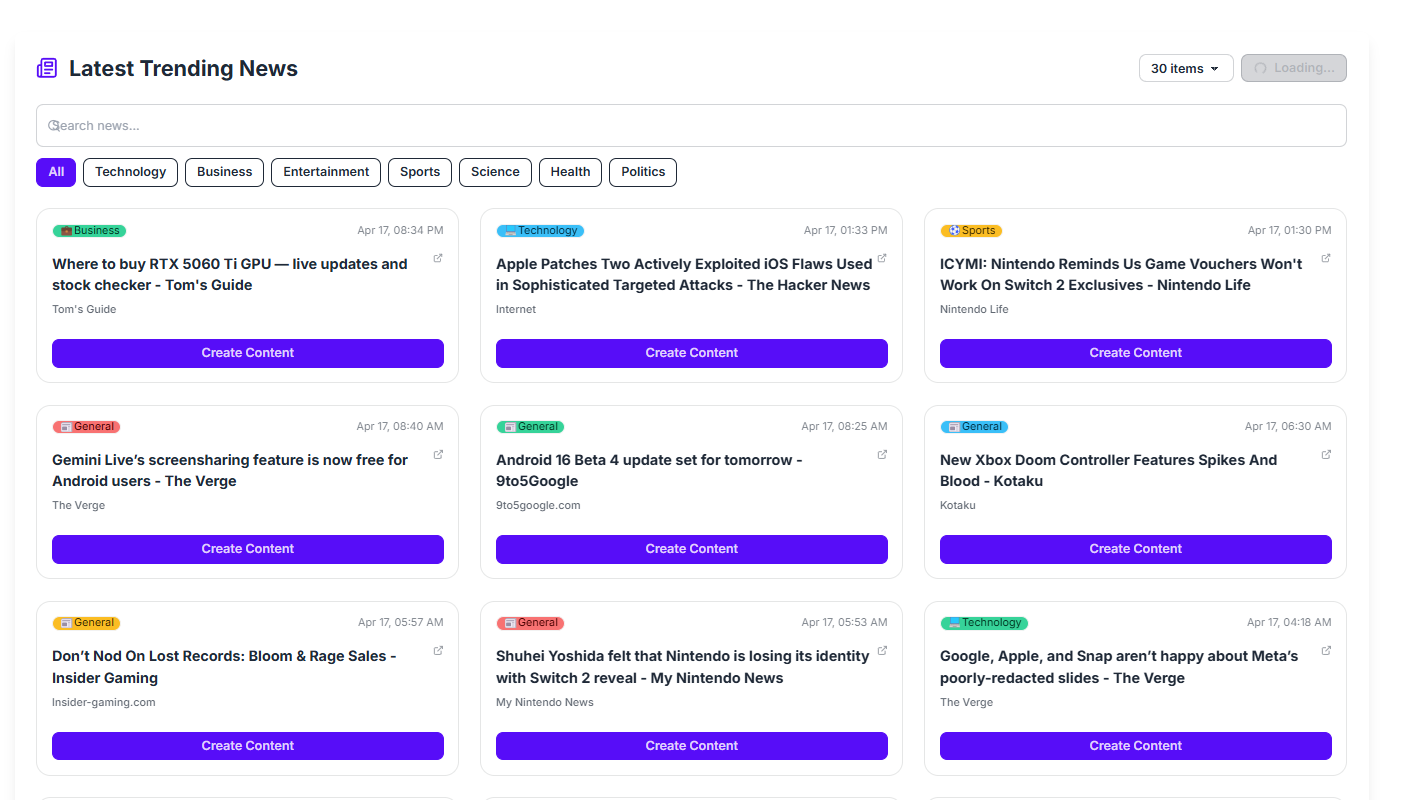Click the 'Insider-gaming.com' source label

(x=104, y=703)
